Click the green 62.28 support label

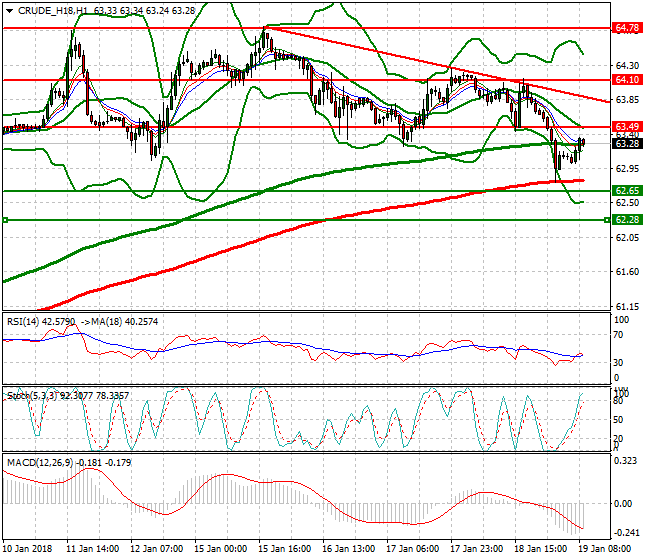tap(627, 219)
